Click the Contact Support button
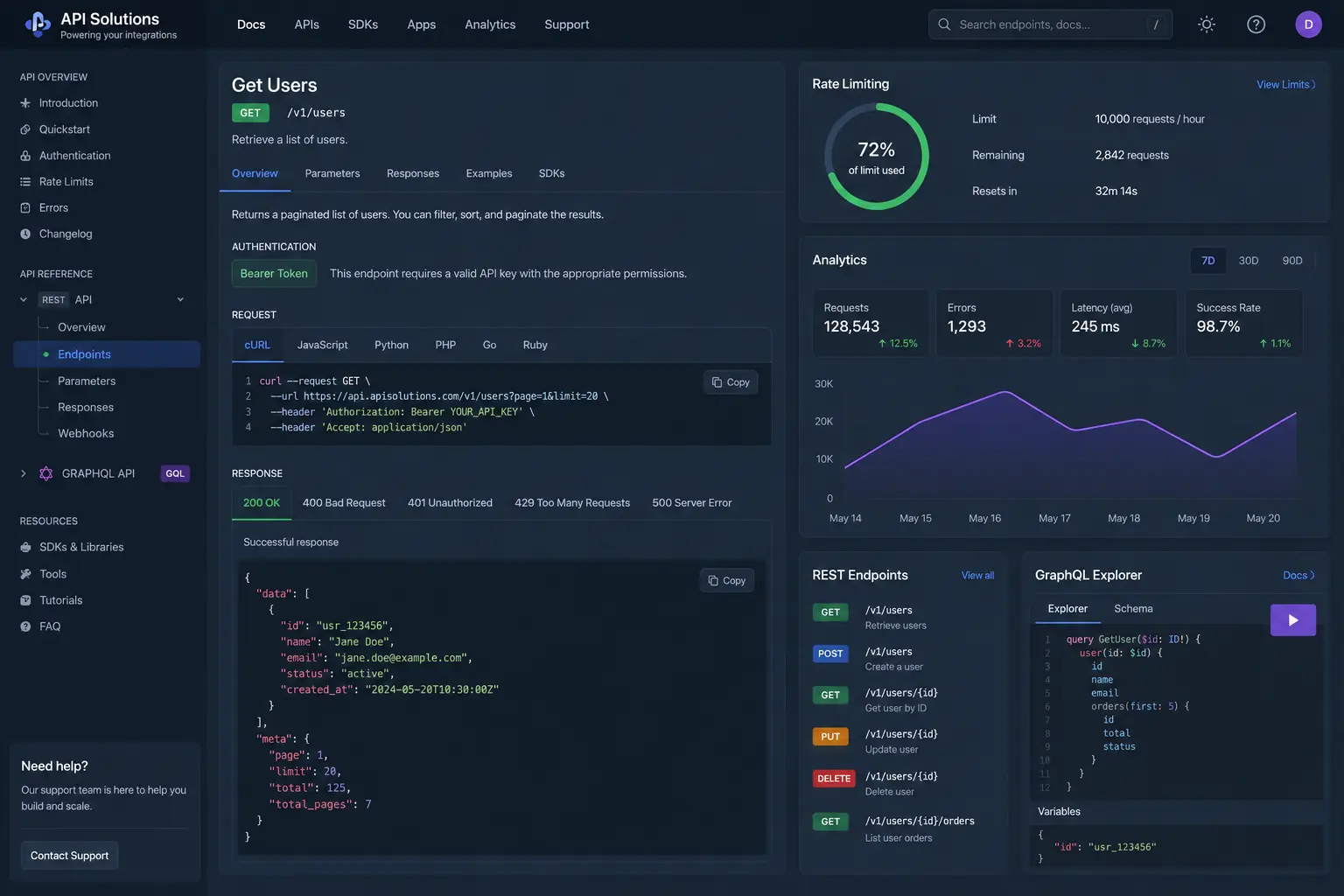The width and height of the screenshot is (1344, 896). tap(70, 856)
